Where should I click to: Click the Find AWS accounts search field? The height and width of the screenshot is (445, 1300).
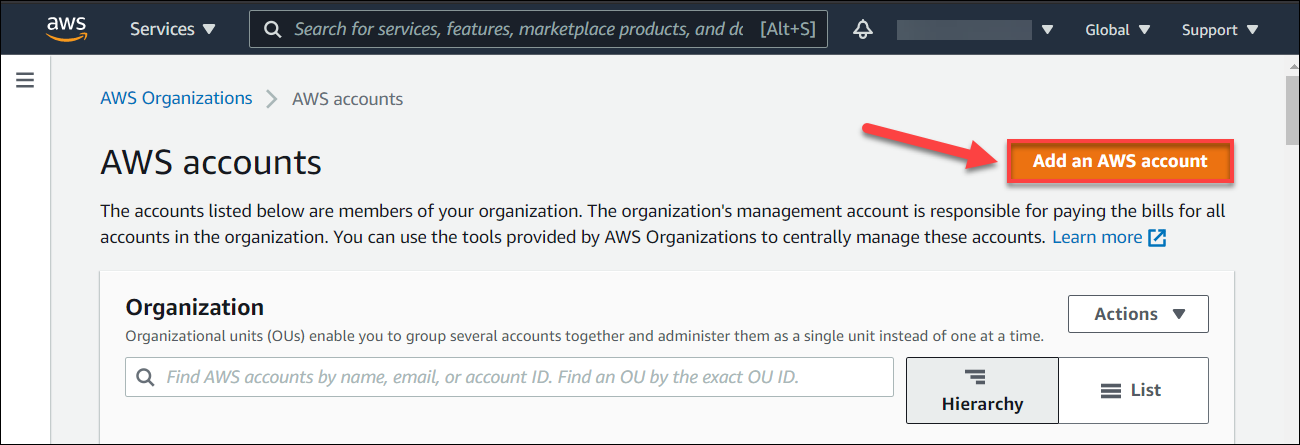509,377
